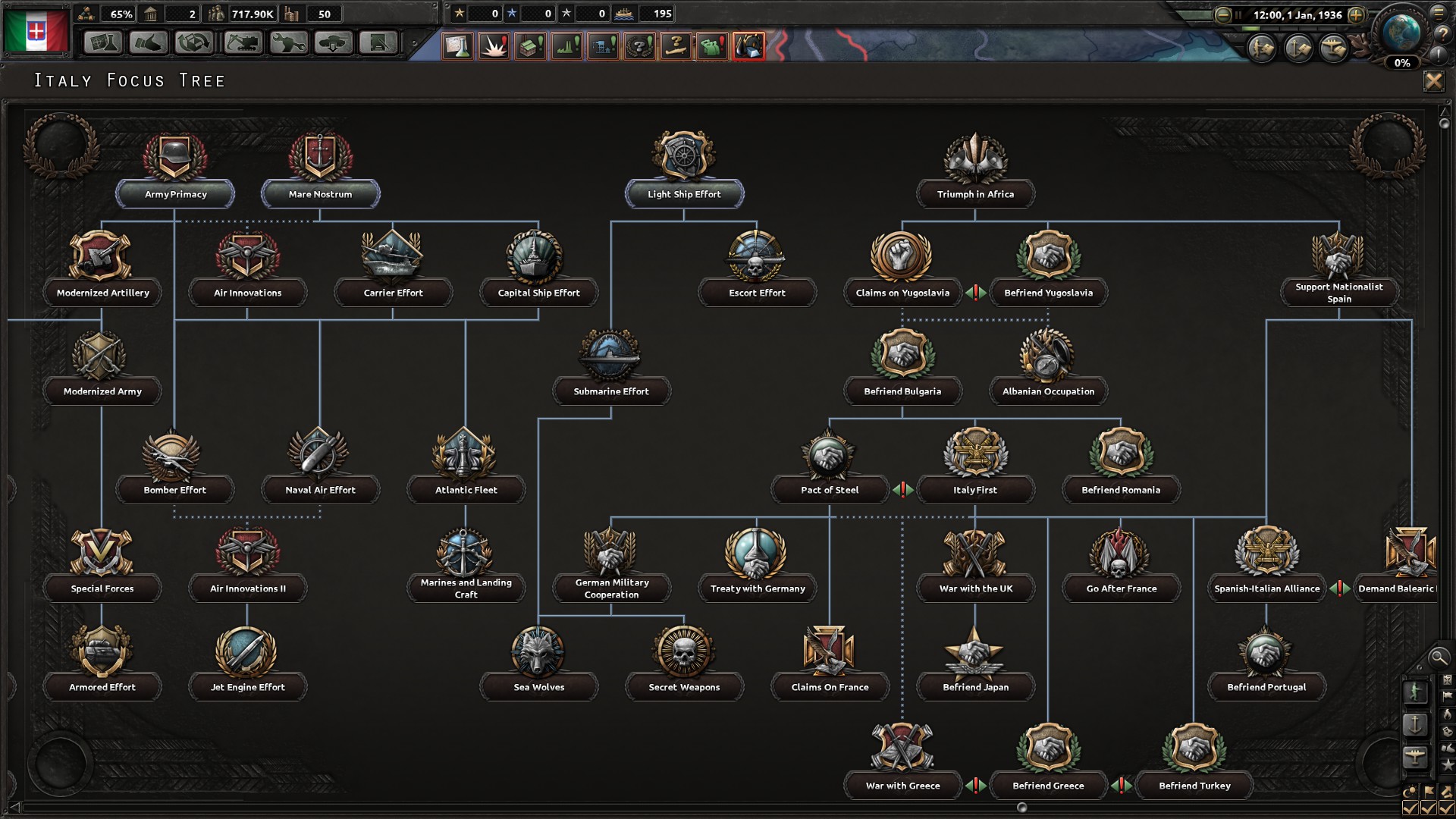The height and width of the screenshot is (819, 1456).
Task: Click the explosion alert with red exclamation
Action: coord(494,46)
